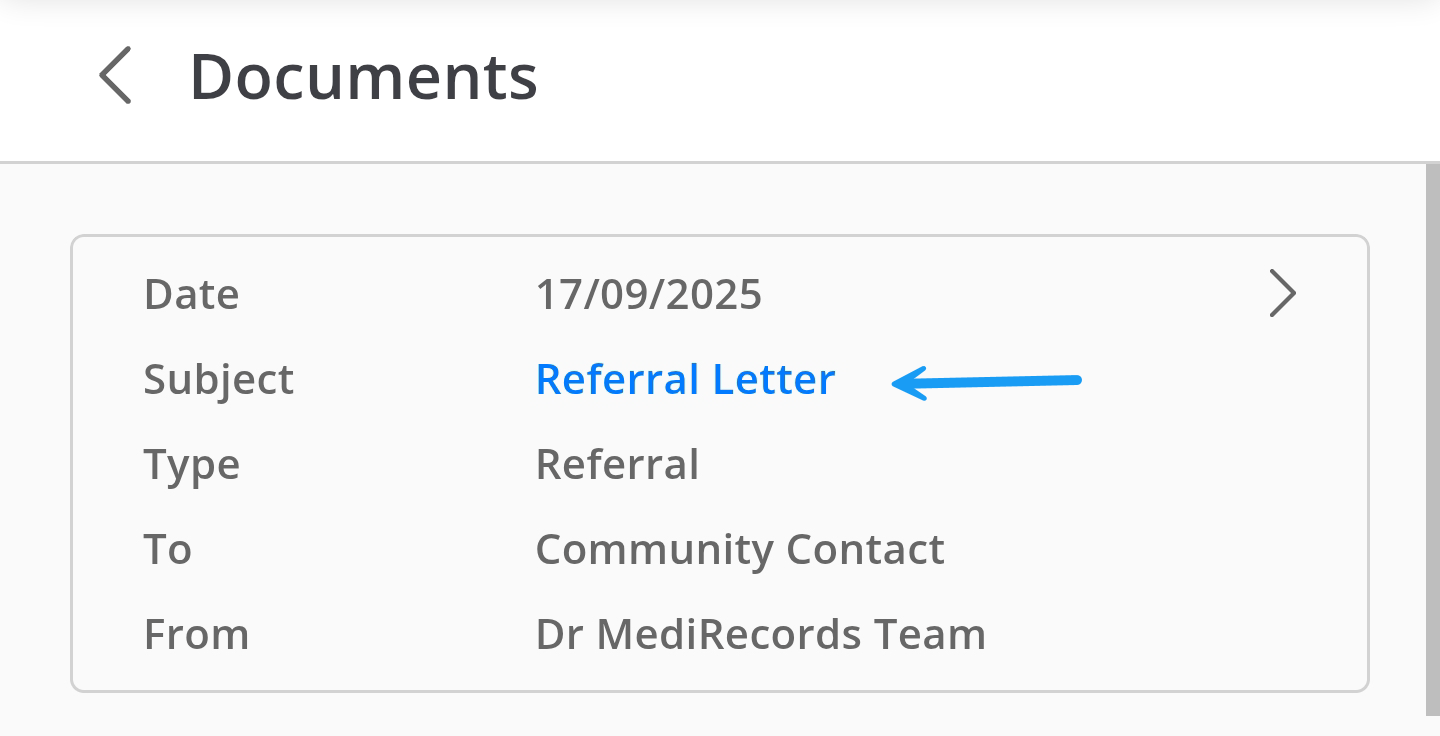Click the Date field label
The height and width of the screenshot is (736, 1440).
click(191, 295)
